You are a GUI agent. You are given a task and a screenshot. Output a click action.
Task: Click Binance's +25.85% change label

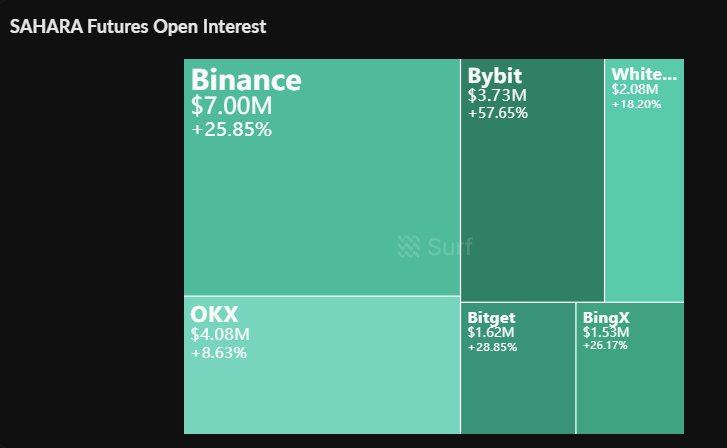coord(231,129)
